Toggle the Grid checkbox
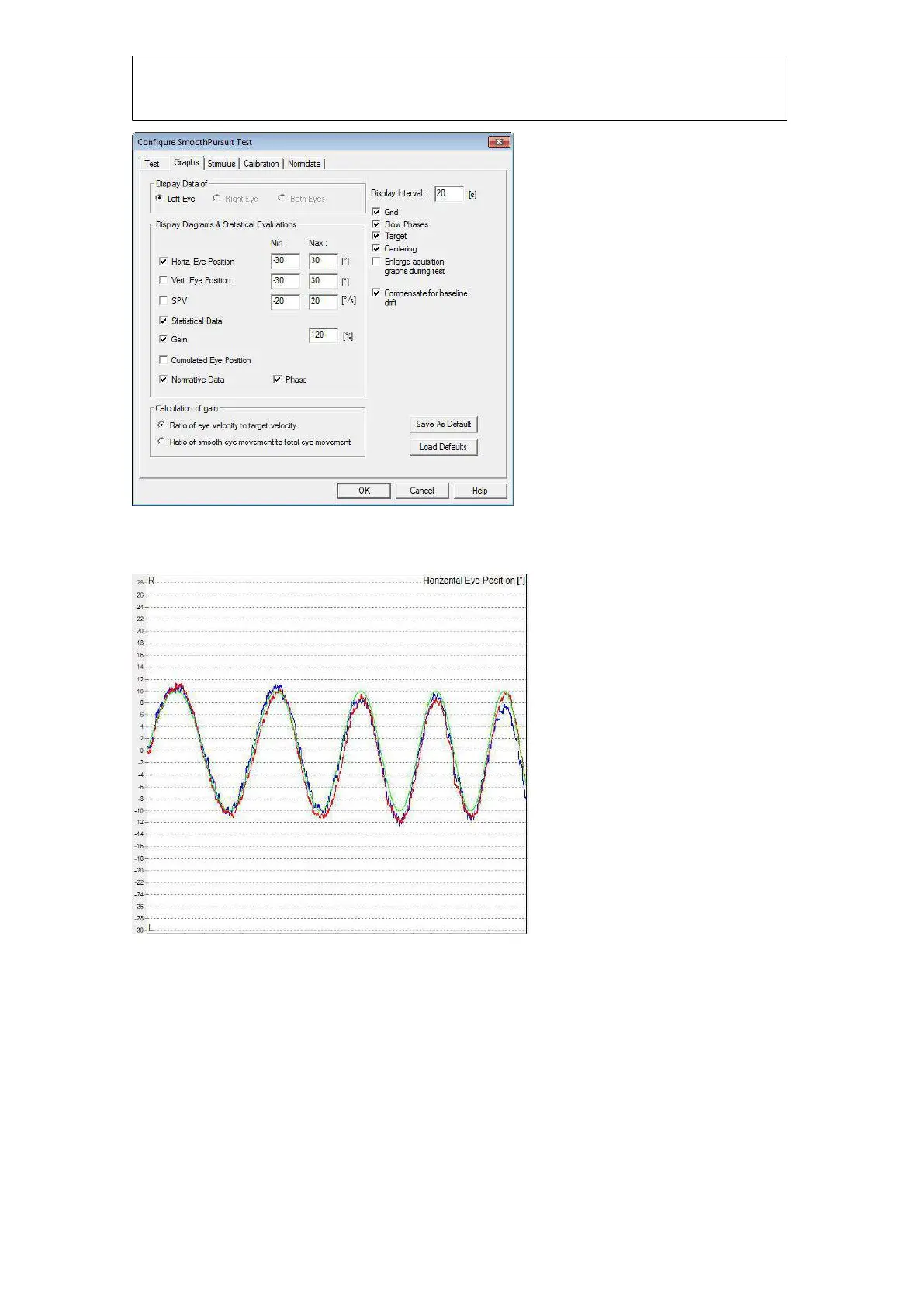 (376, 212)
